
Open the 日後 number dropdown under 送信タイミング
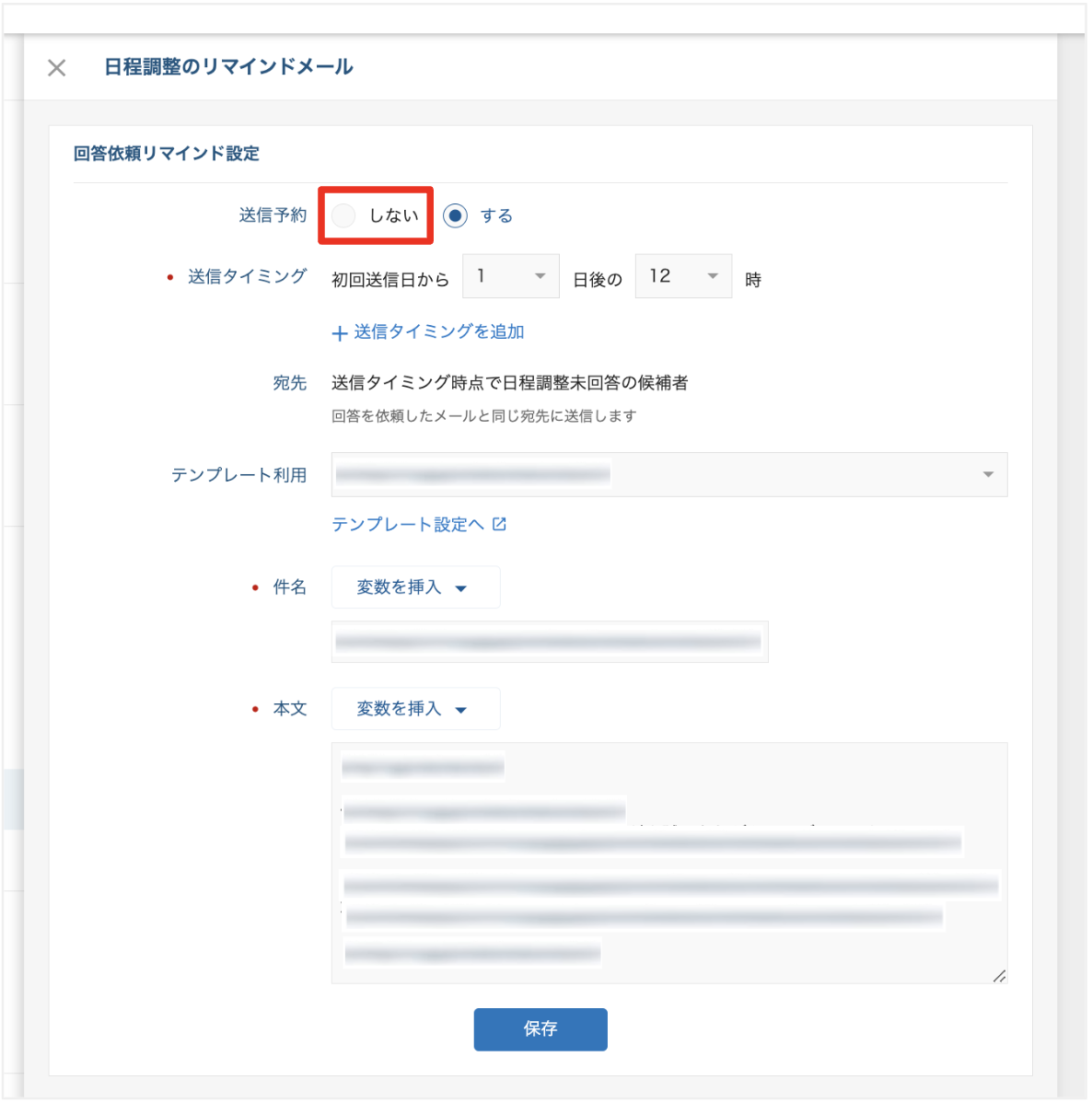511,275
